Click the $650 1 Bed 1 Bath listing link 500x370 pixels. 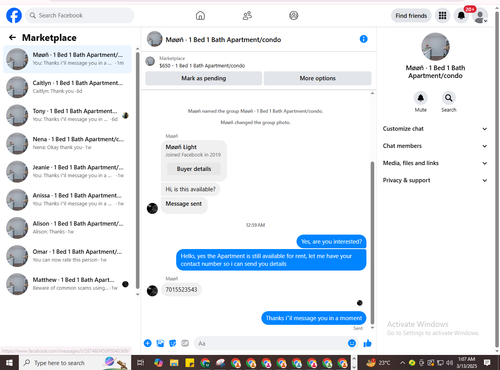pyautogui.click(x=202, y=66)
